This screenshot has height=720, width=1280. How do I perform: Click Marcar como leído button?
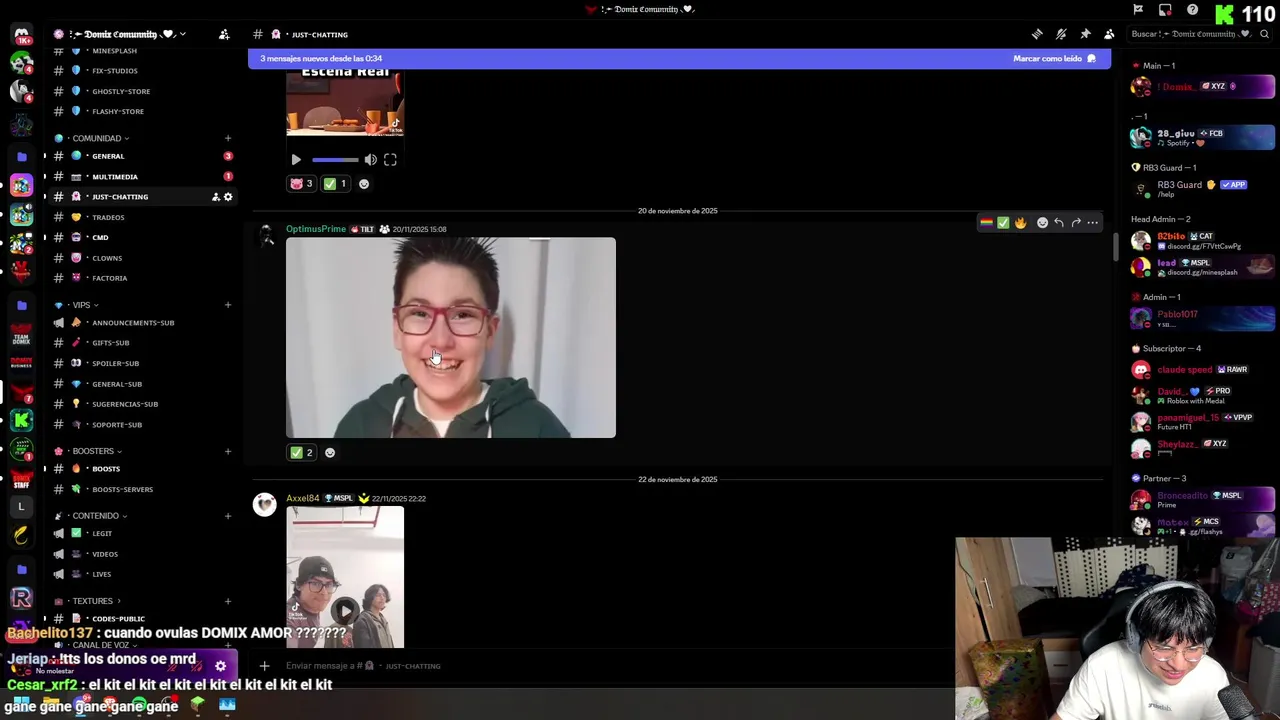(x=1054, y=58)
